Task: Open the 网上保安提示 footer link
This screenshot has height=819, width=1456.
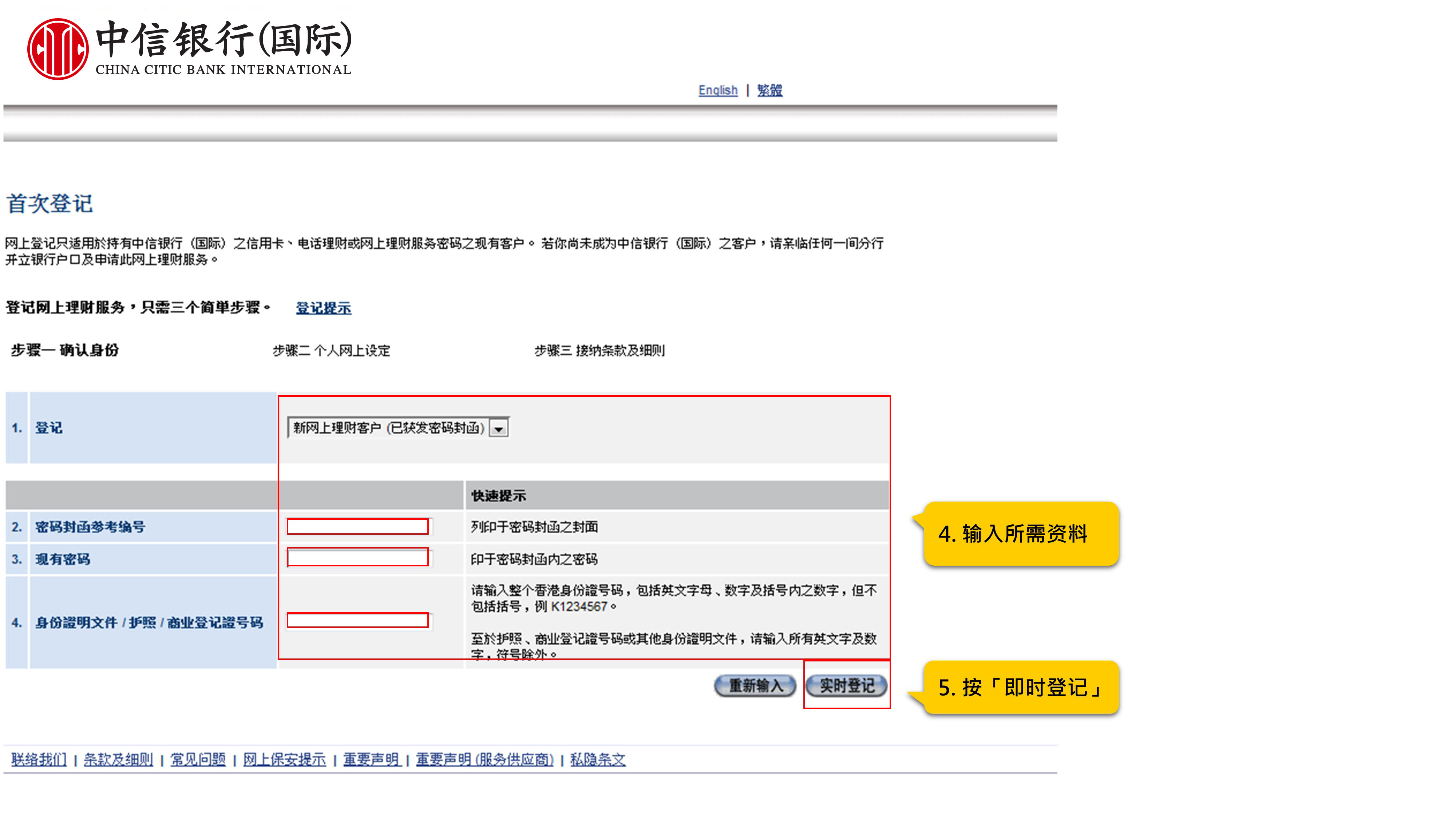Action: click(x=284, y=760)
